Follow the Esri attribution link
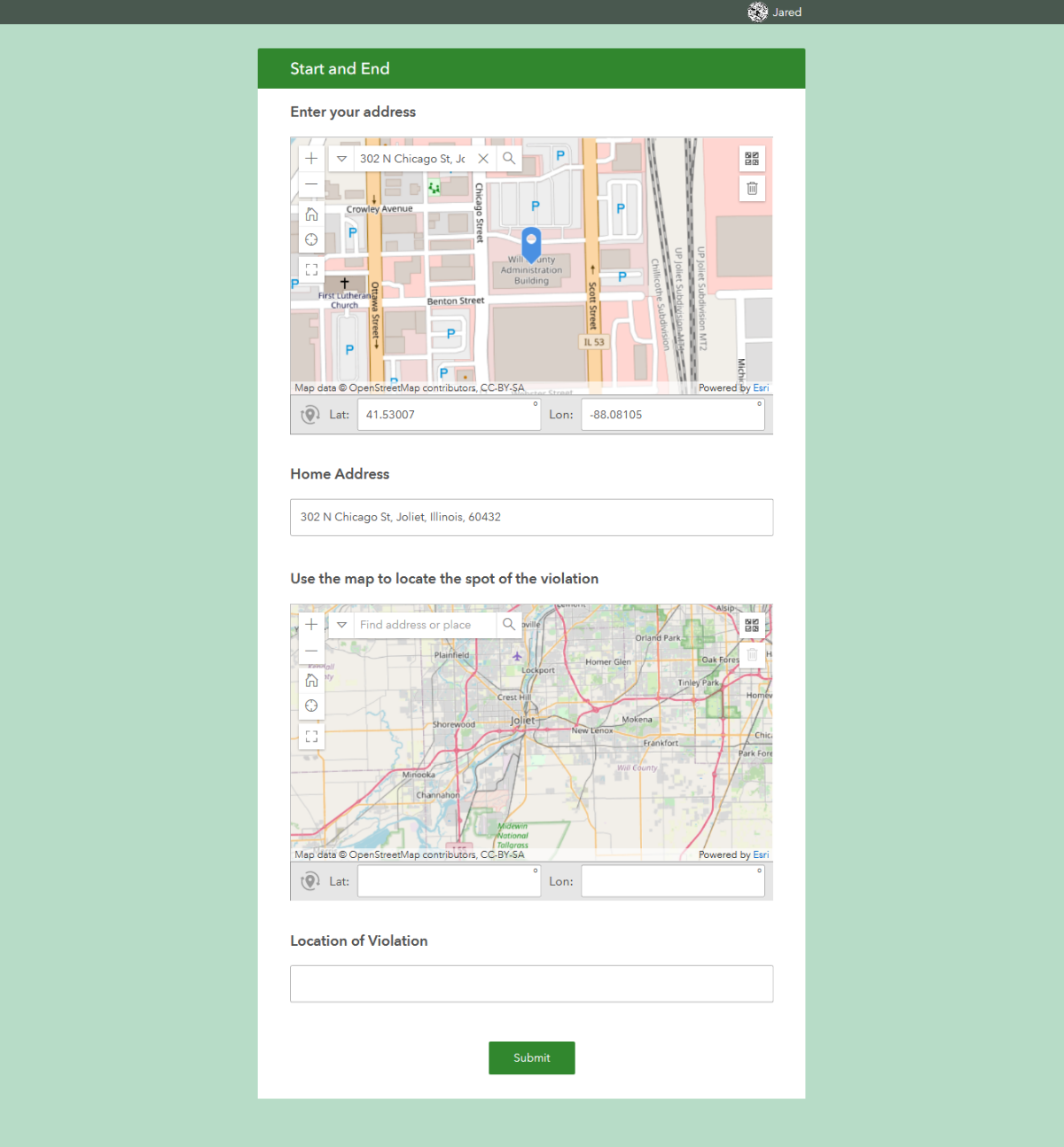The height and width of the screenshot is (1147, 1064). (760, 387)
